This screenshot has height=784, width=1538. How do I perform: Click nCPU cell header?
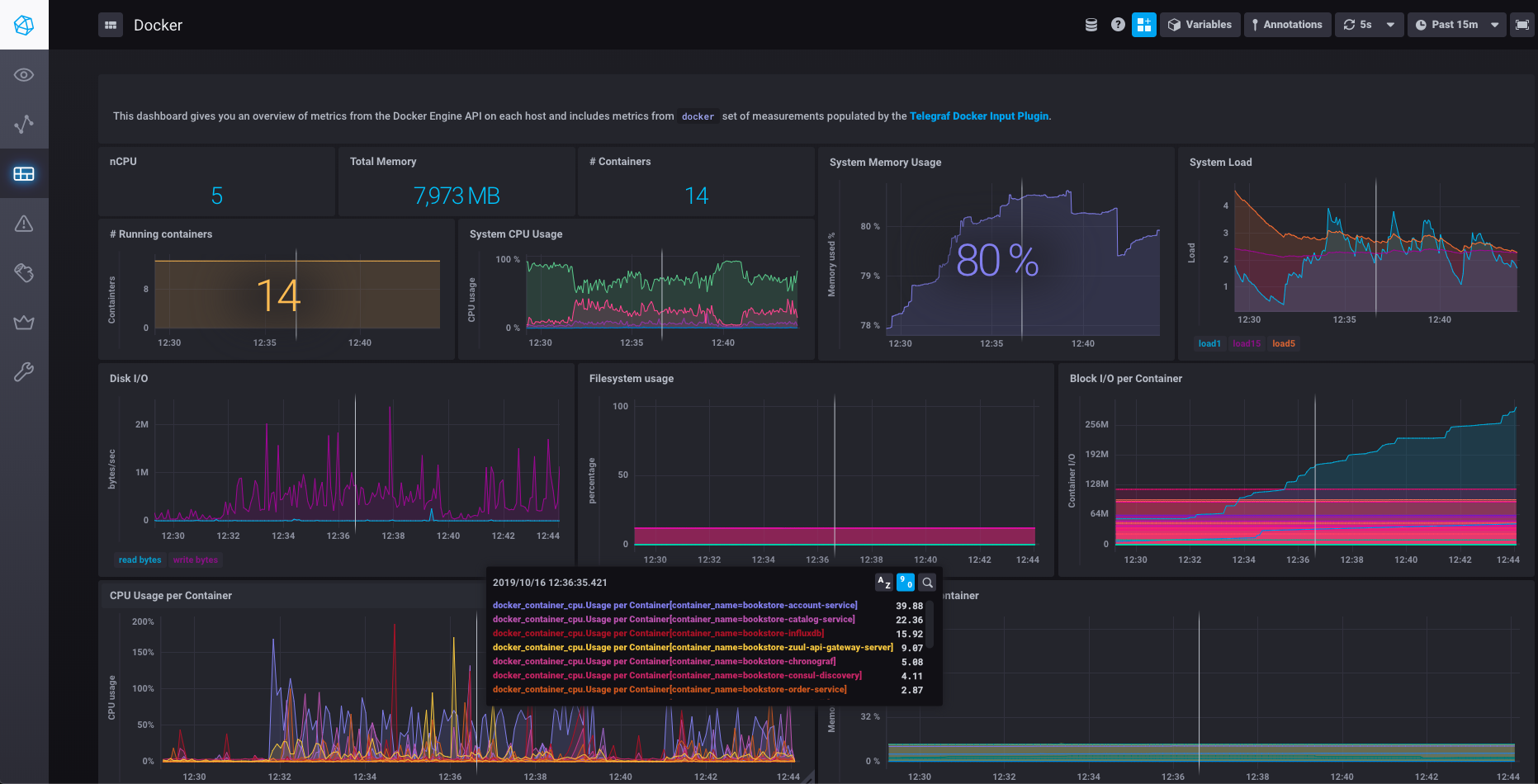(123, 162)
